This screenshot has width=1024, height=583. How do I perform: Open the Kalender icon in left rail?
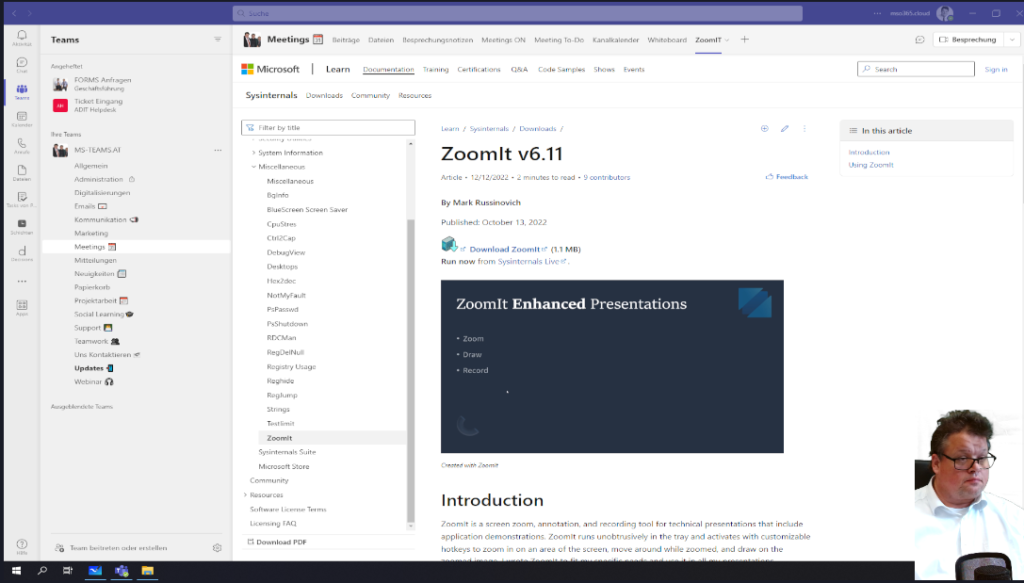tap(22, 119)
